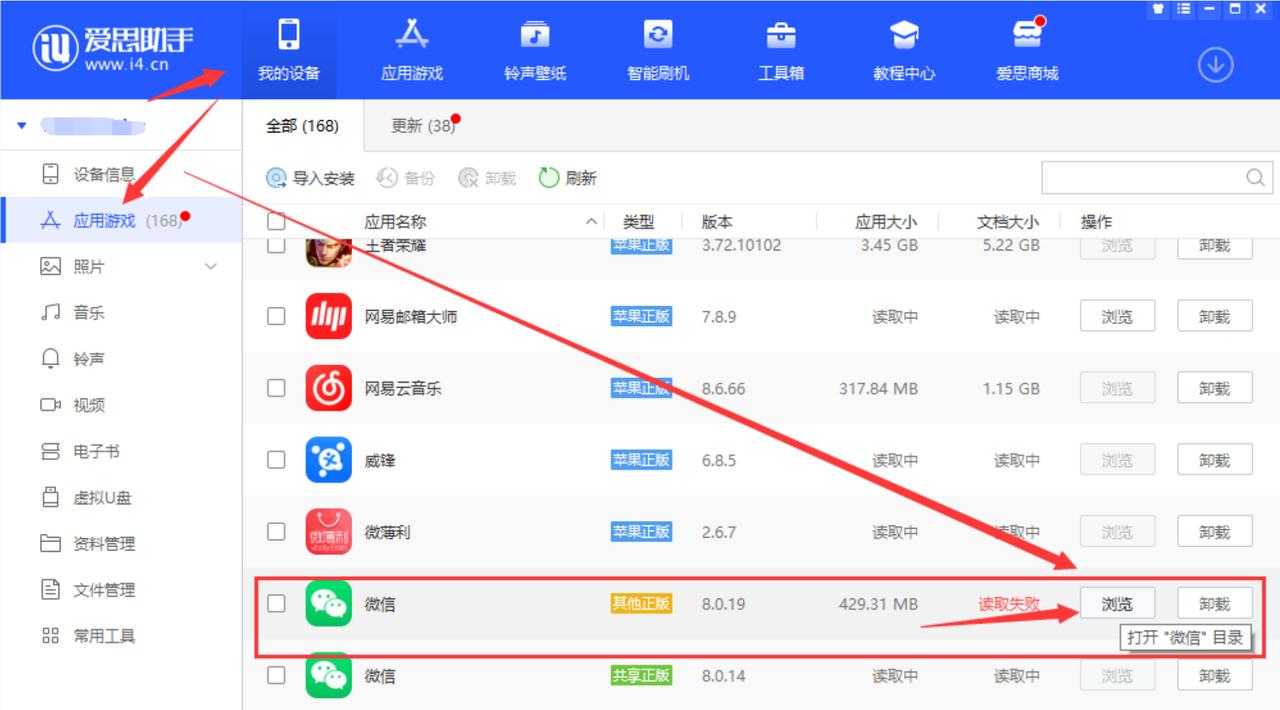Click the download manager arrow icon
1280x710 pixels.
(x=1215, y=66)
